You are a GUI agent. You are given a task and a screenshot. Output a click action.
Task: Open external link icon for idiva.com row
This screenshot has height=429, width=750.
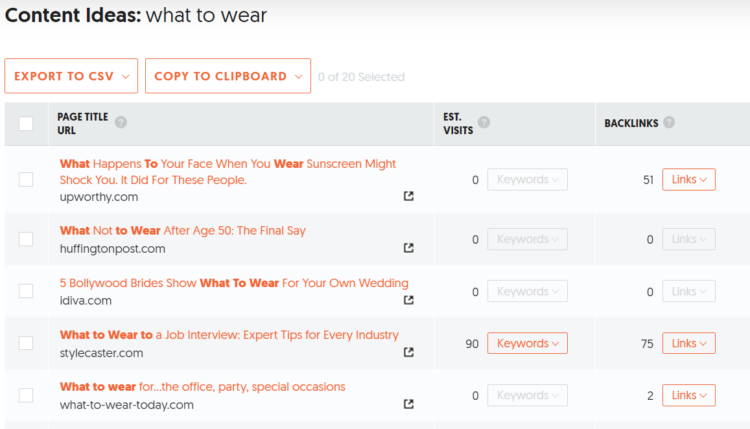(408, 300)
